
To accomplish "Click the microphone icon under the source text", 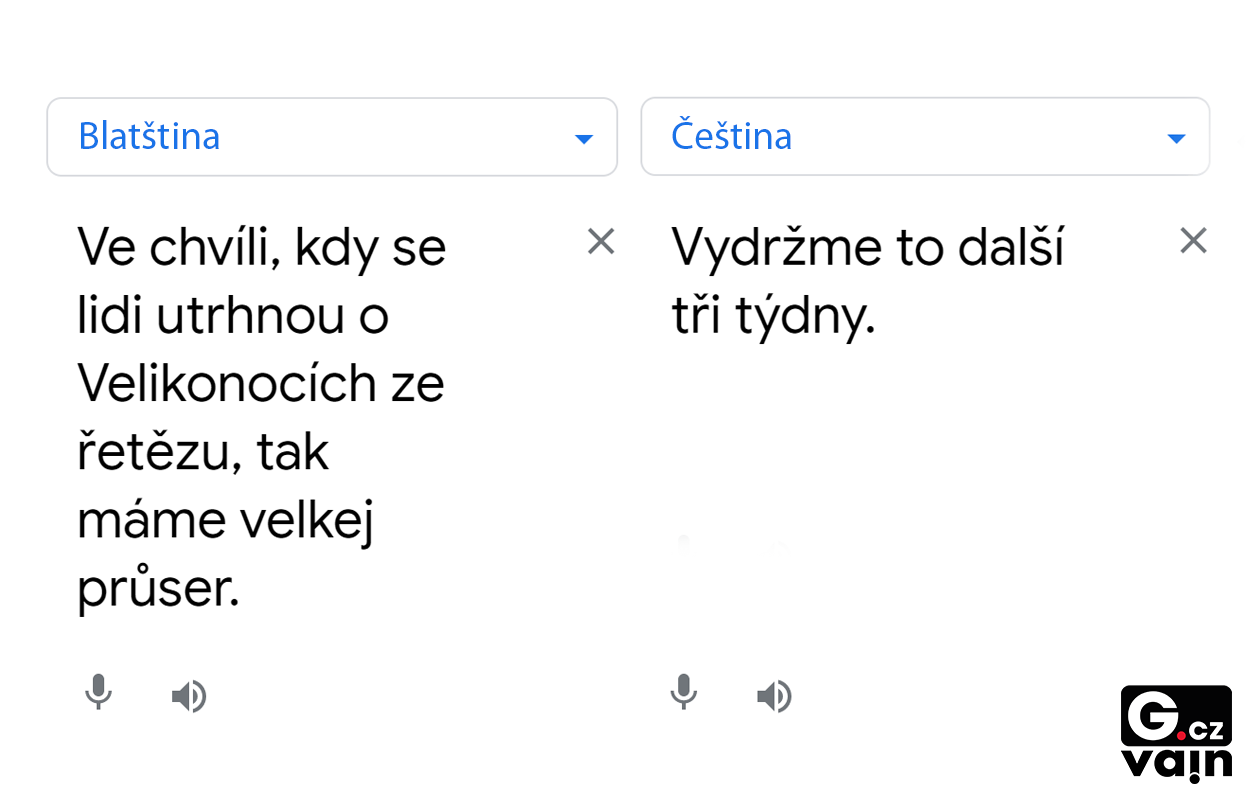I will coord(98,692).
